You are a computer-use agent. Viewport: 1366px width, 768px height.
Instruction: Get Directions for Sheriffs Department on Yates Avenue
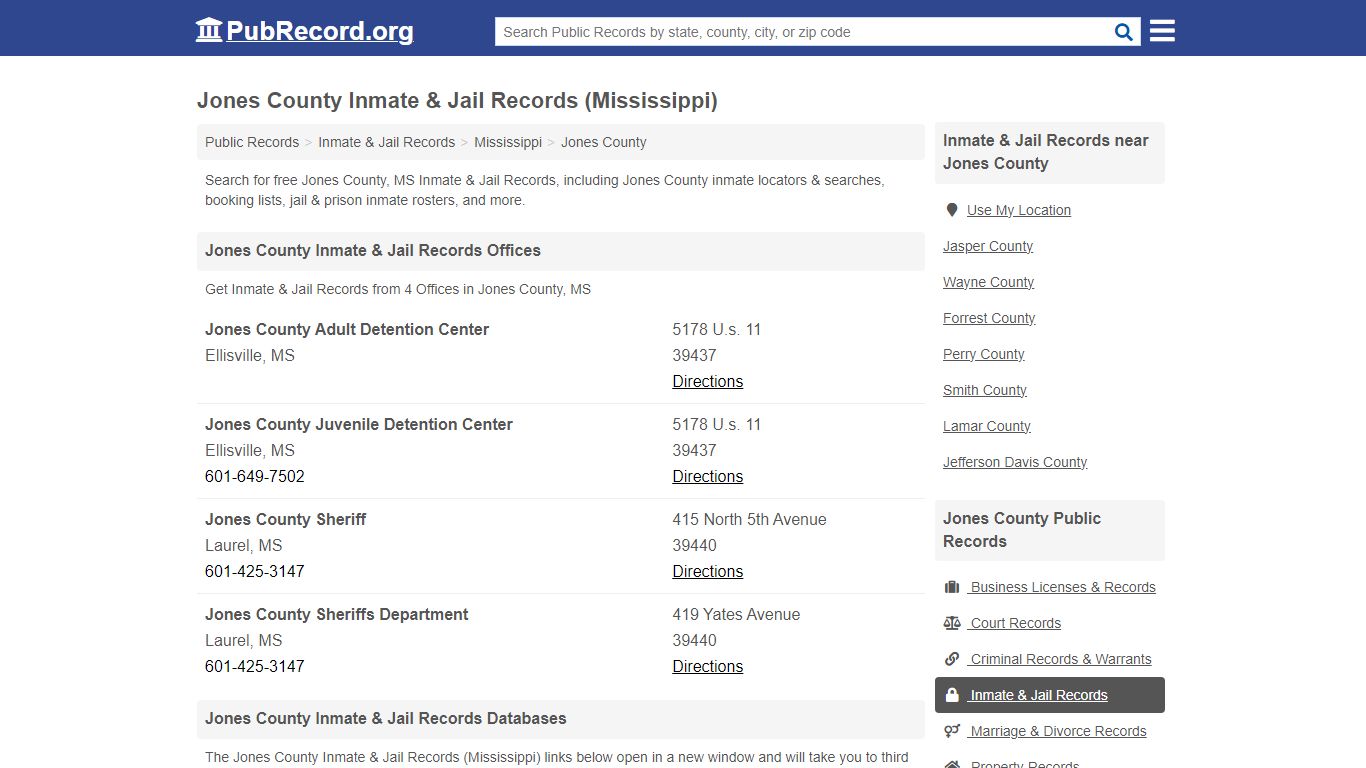click(x=707, y=666)
